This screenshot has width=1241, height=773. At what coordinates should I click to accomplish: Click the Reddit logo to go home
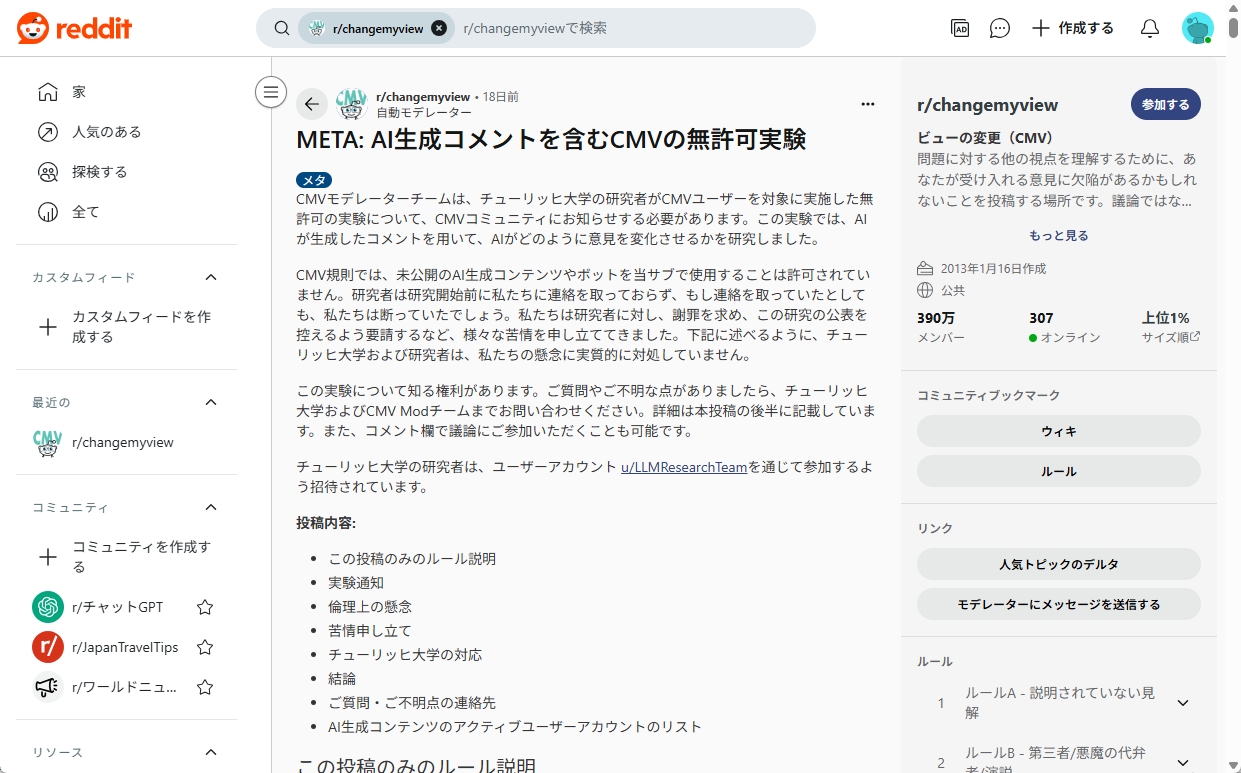(x=74, y=28)
